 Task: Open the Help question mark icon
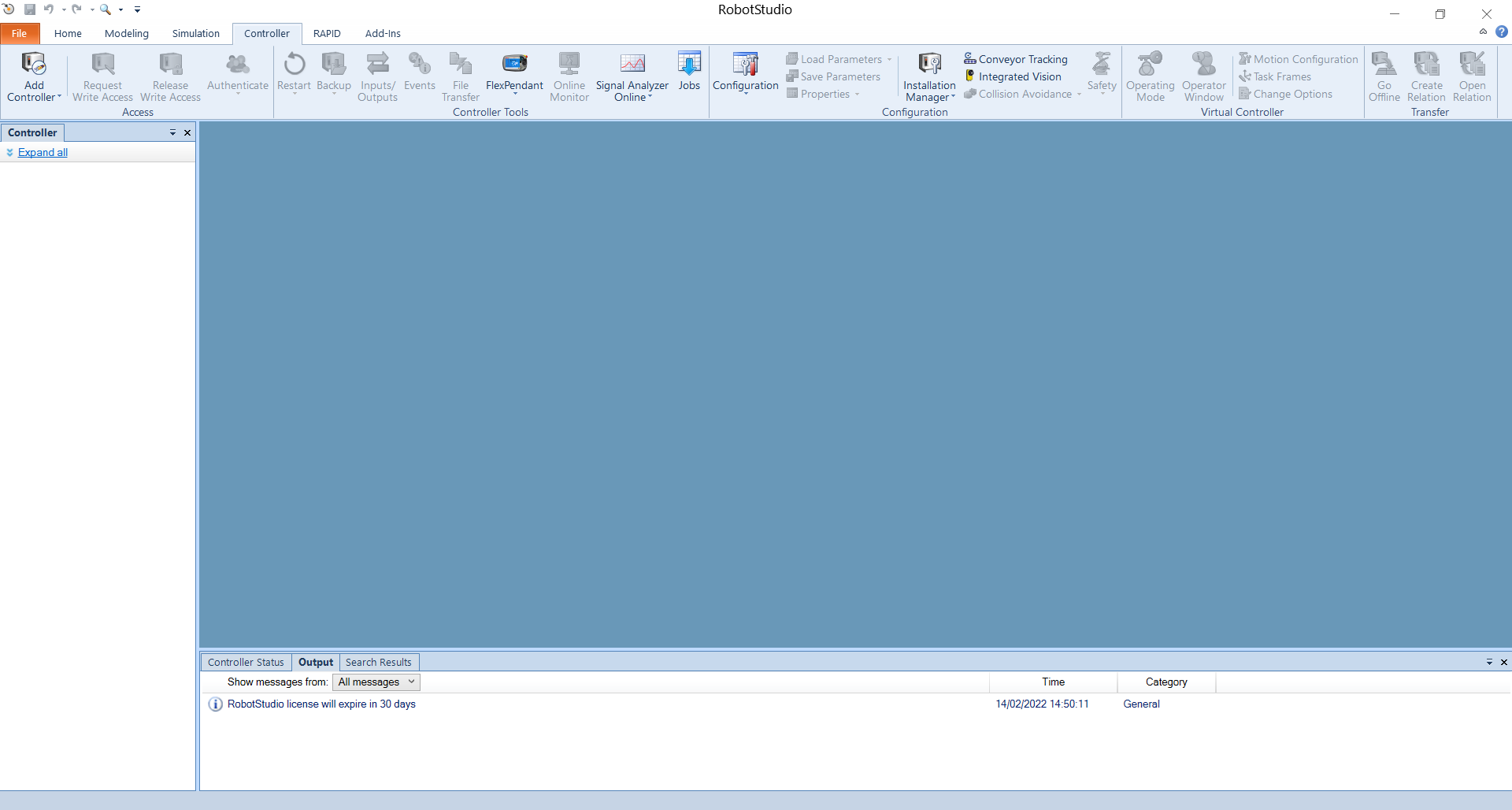[1502, 32]
